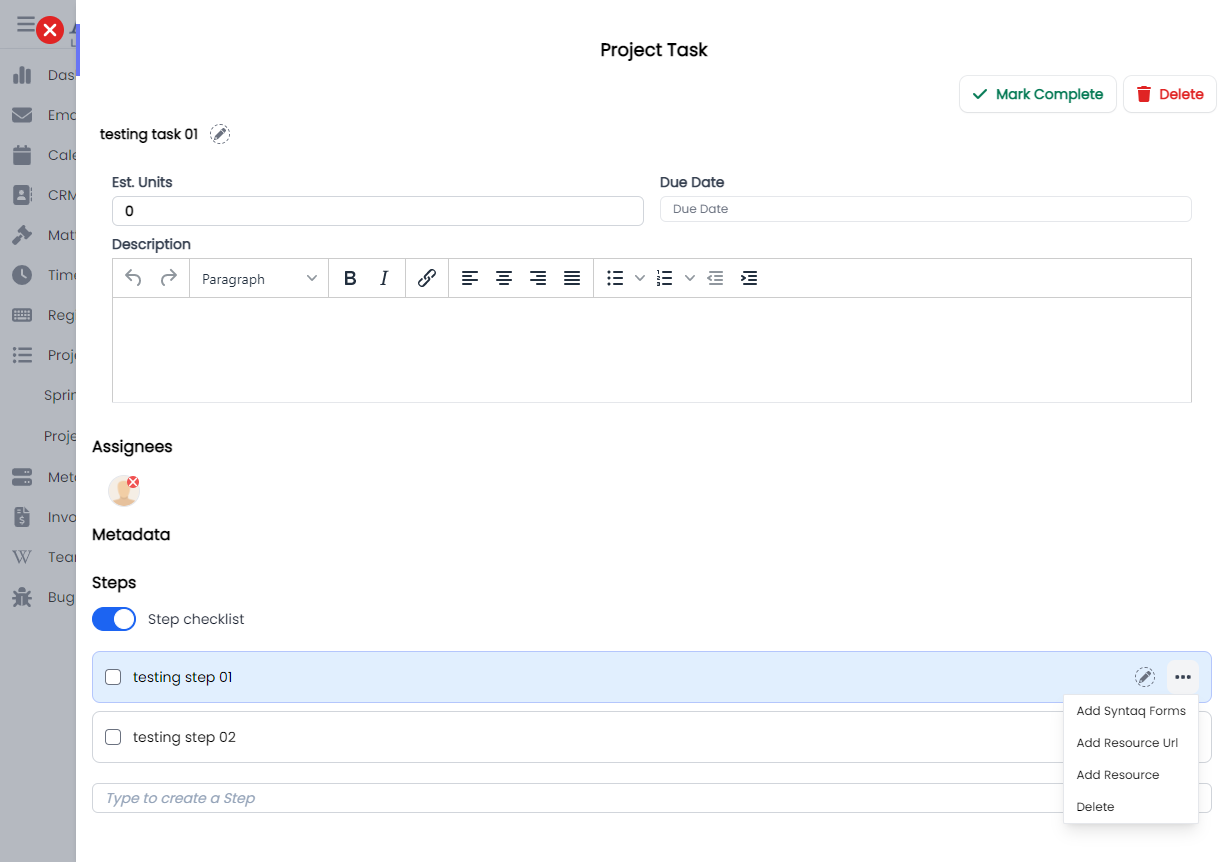Increase indent in the description editor
Screen dimensions: 1228x862
(x=749, y=279)
